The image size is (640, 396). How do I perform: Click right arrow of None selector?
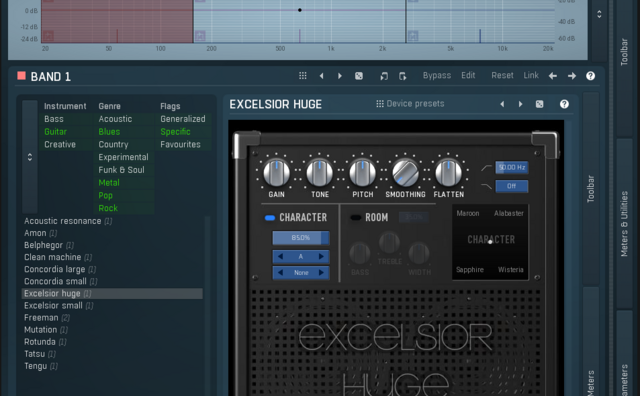(321, 272)
